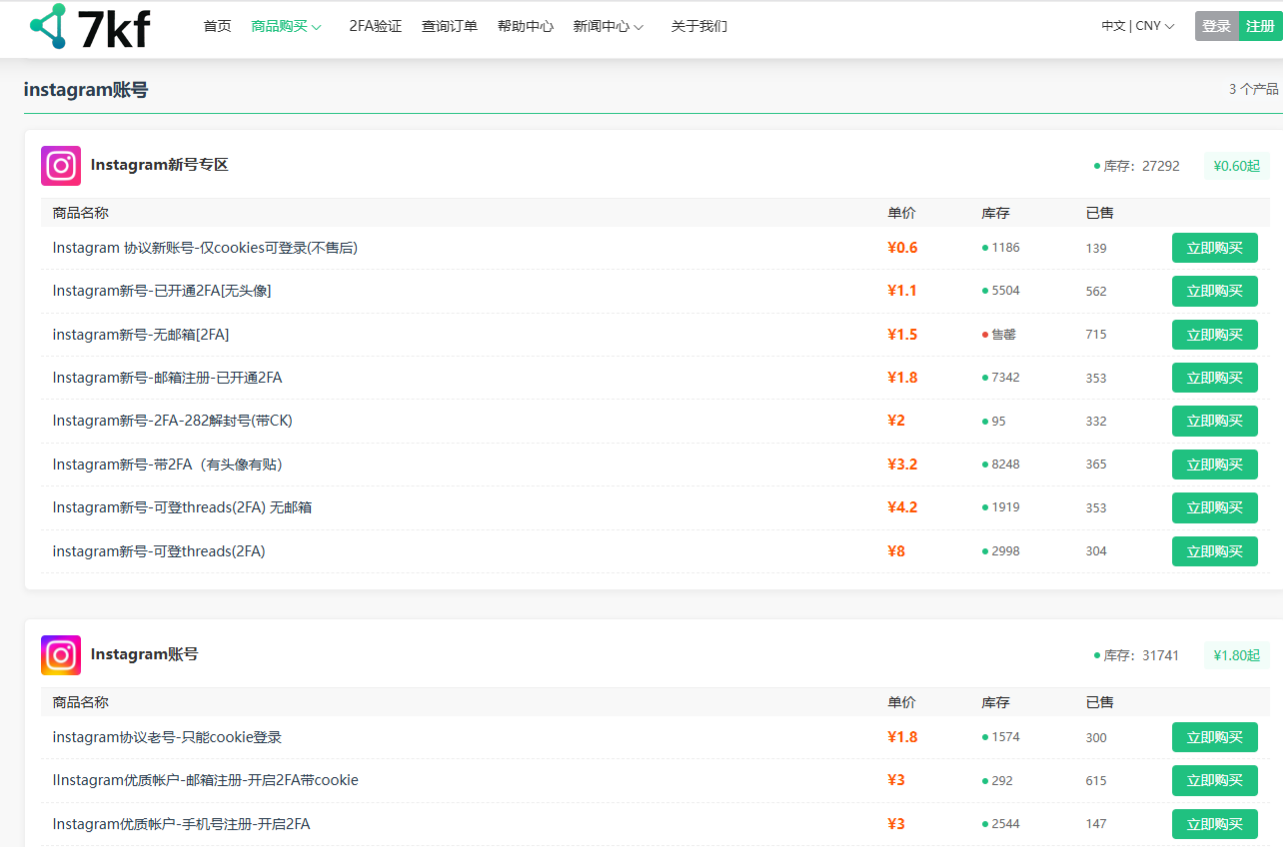Click sold count 715
This screenshot has width=1283, height=847.
1096,335
